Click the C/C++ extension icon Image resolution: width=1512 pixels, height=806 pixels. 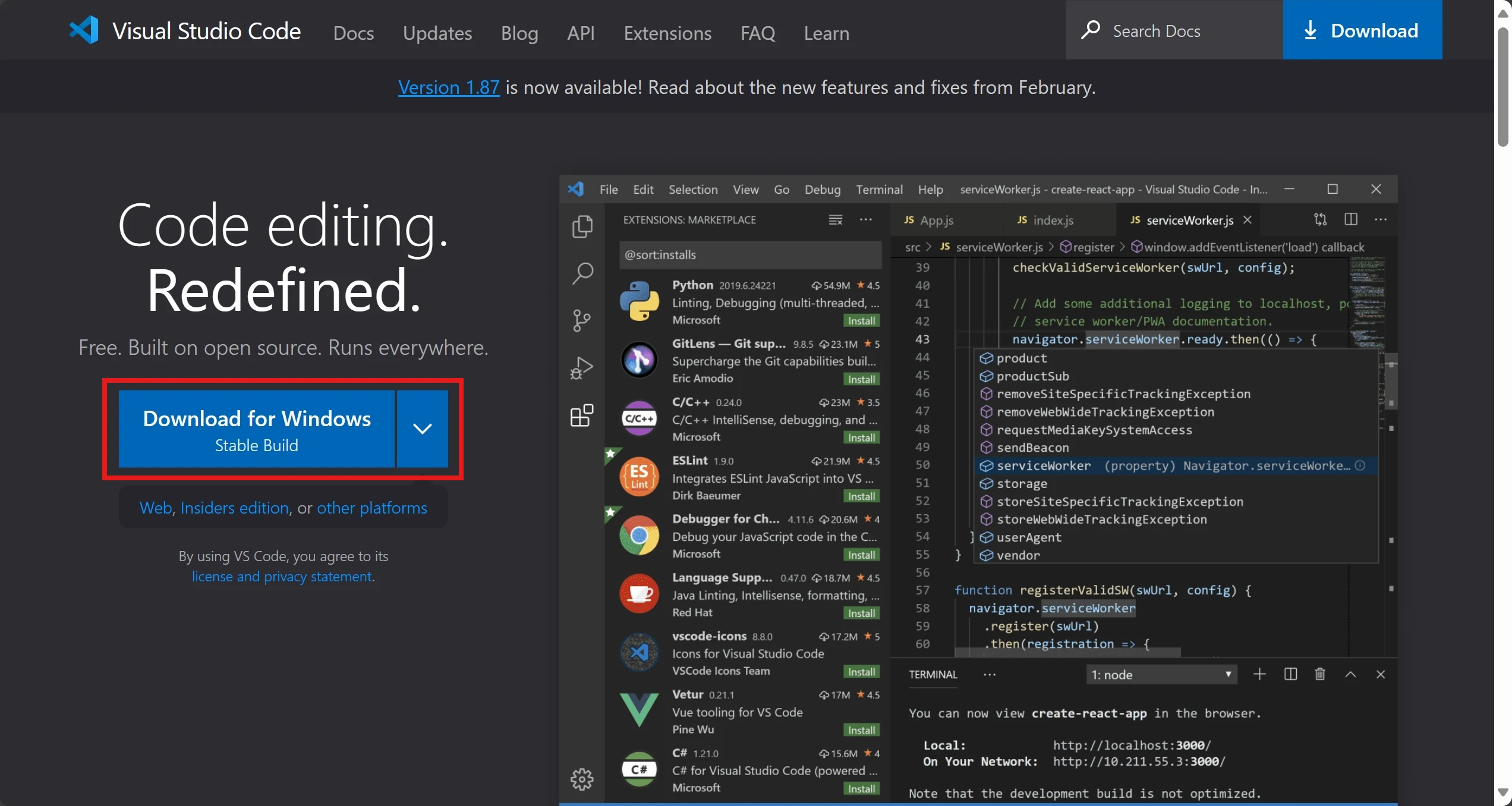tap(639, 418)
